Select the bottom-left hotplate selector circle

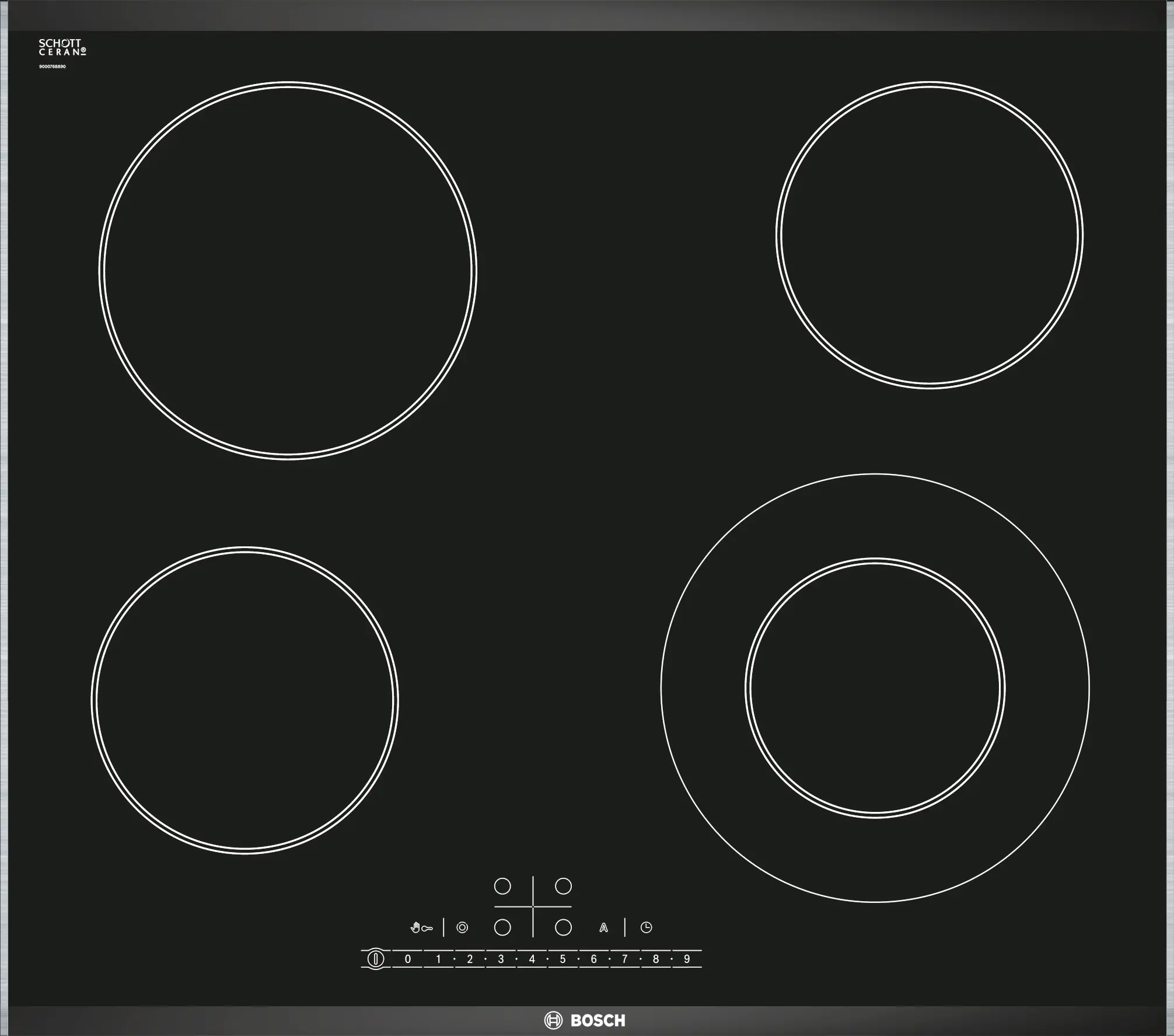[x=502, y=927]
